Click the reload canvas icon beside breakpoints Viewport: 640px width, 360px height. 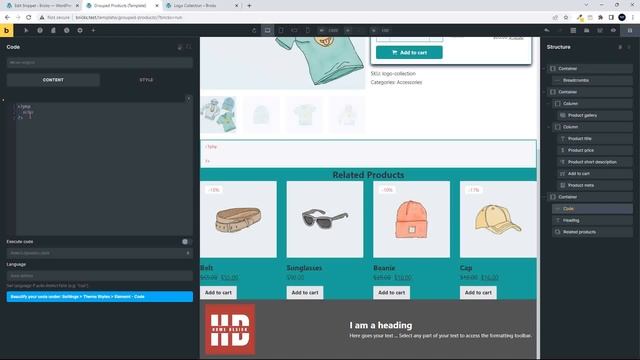point(254,30)
